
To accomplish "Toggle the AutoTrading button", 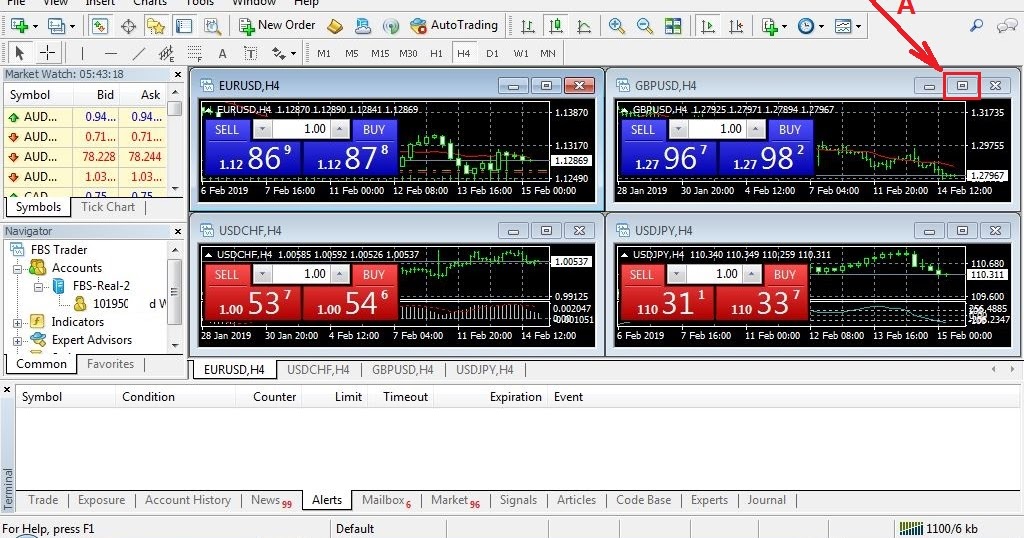I will tap(453, 25).
